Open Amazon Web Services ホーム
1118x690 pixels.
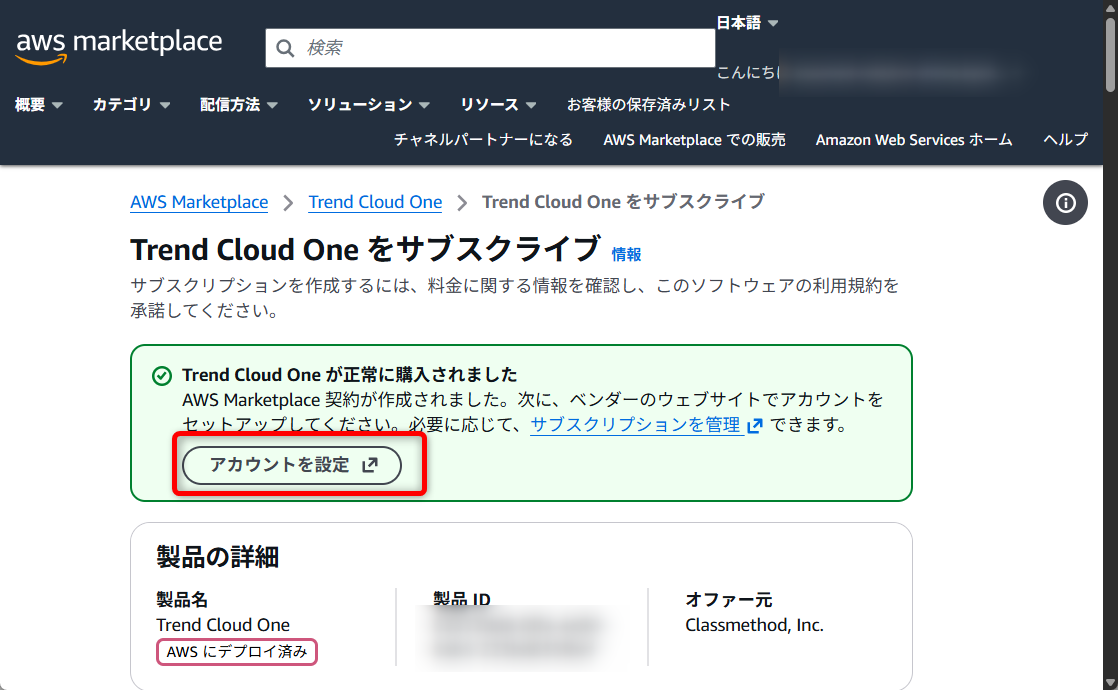(x=913, y=140)
